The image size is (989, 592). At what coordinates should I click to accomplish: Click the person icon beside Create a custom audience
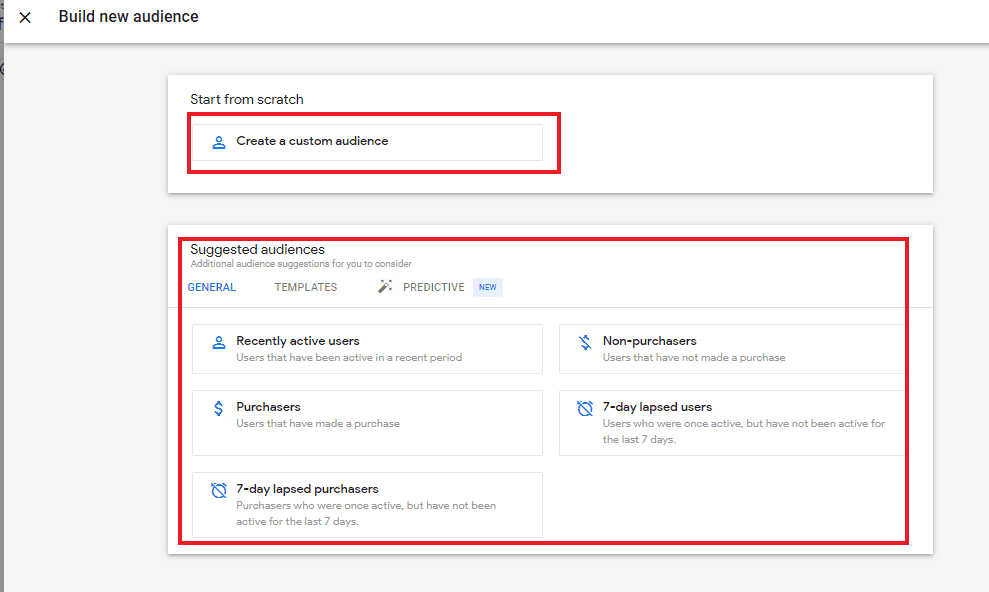[x=219, y=142]
